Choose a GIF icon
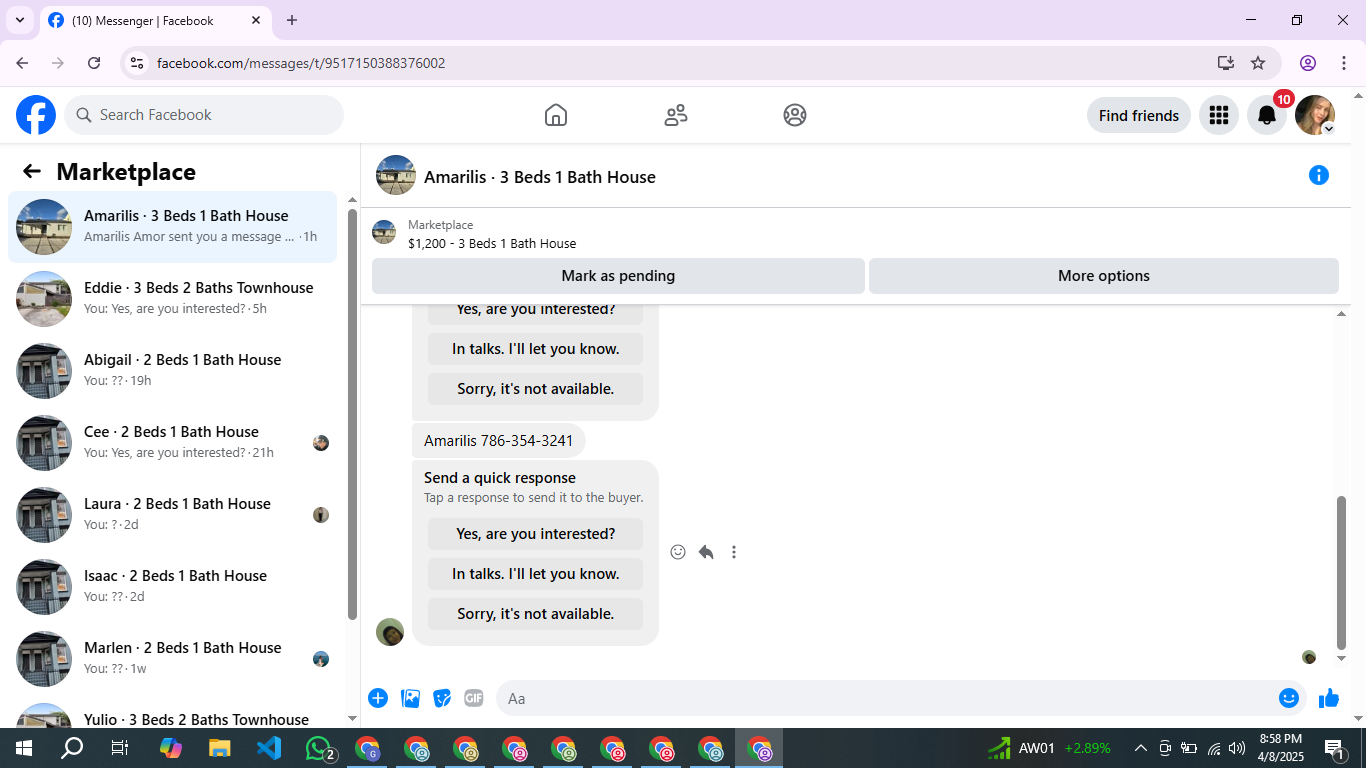The height and width of the screenshot is (768, 1366). 473,698
